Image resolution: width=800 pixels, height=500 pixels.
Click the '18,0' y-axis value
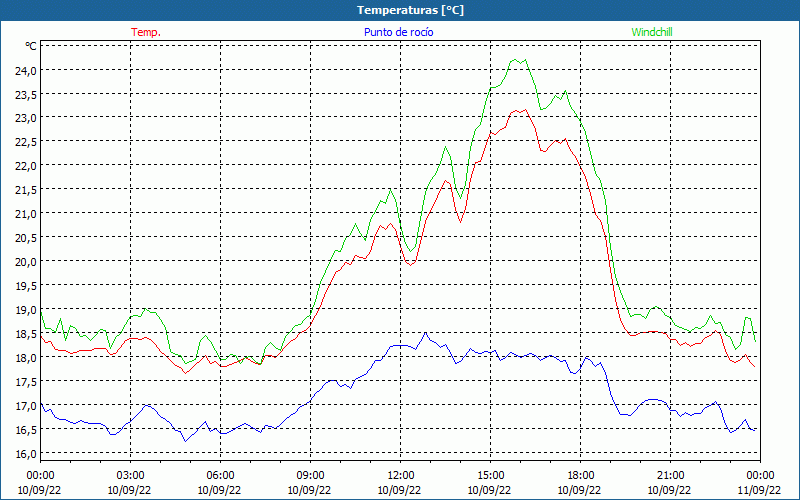coord(26,358)
